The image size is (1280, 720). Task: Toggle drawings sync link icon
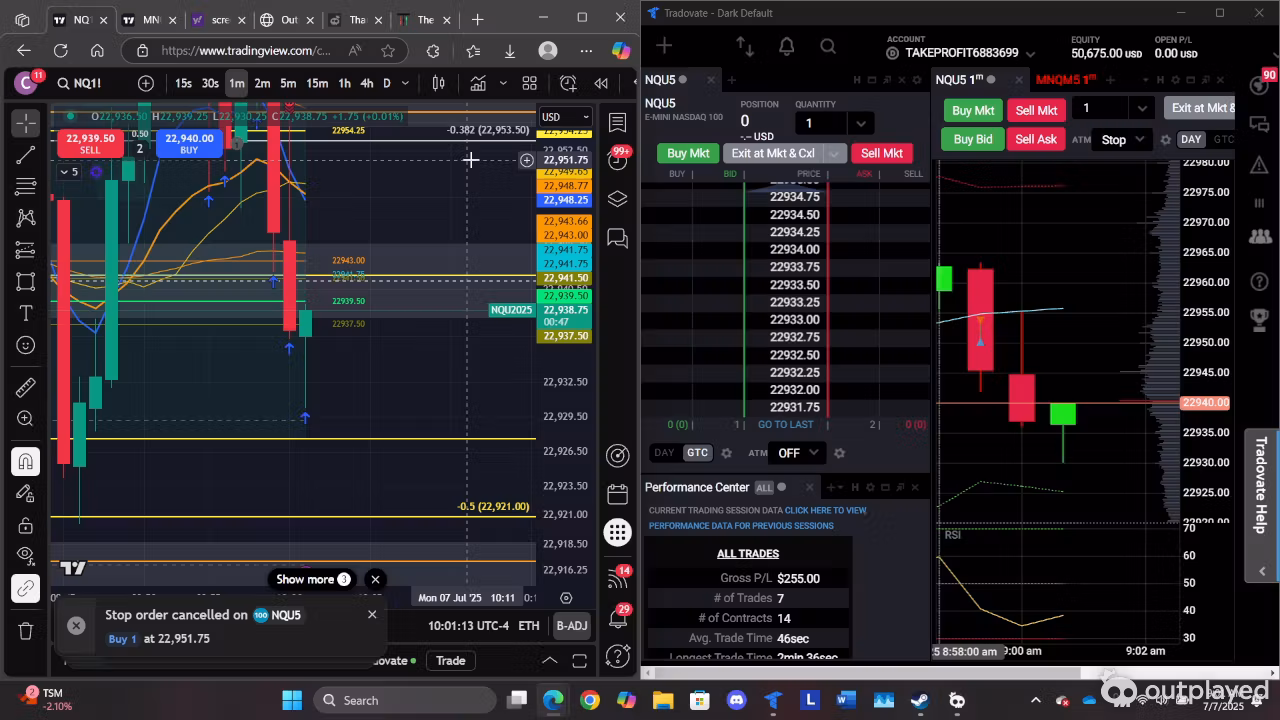[26, 589]
